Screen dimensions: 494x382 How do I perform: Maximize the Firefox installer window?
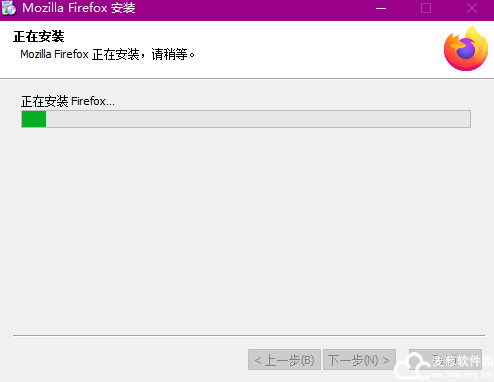click(x=426, y=8)
